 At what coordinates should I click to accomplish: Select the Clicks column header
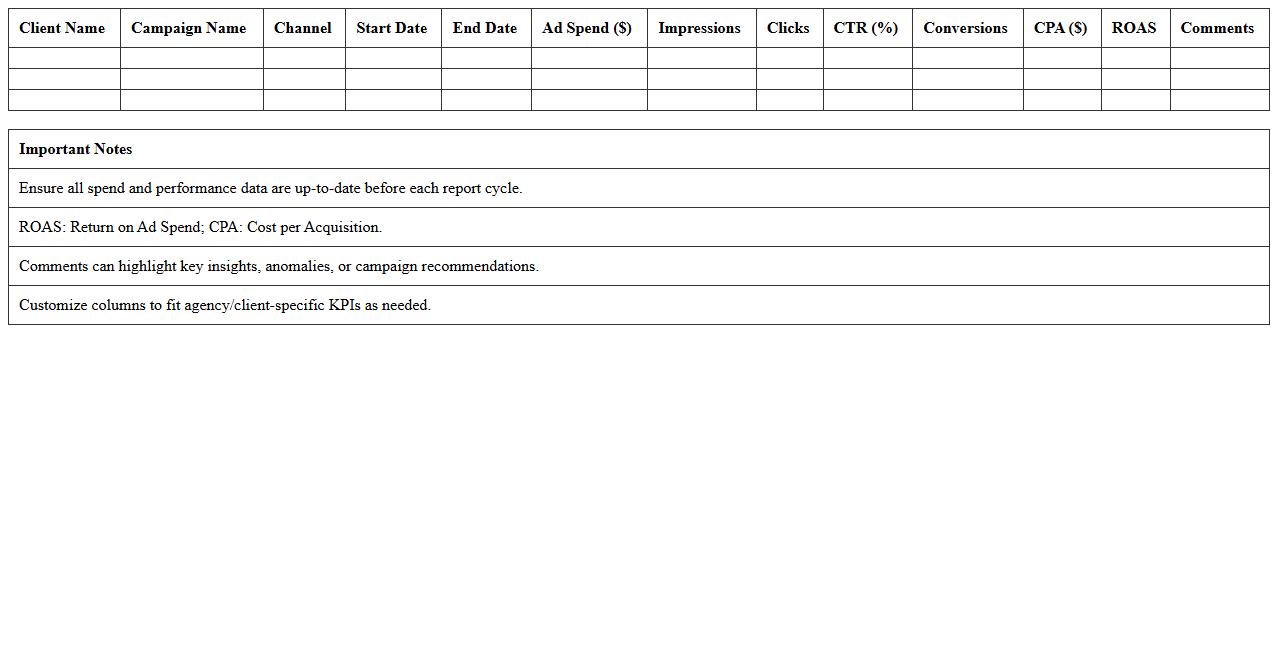click(788, 28)
